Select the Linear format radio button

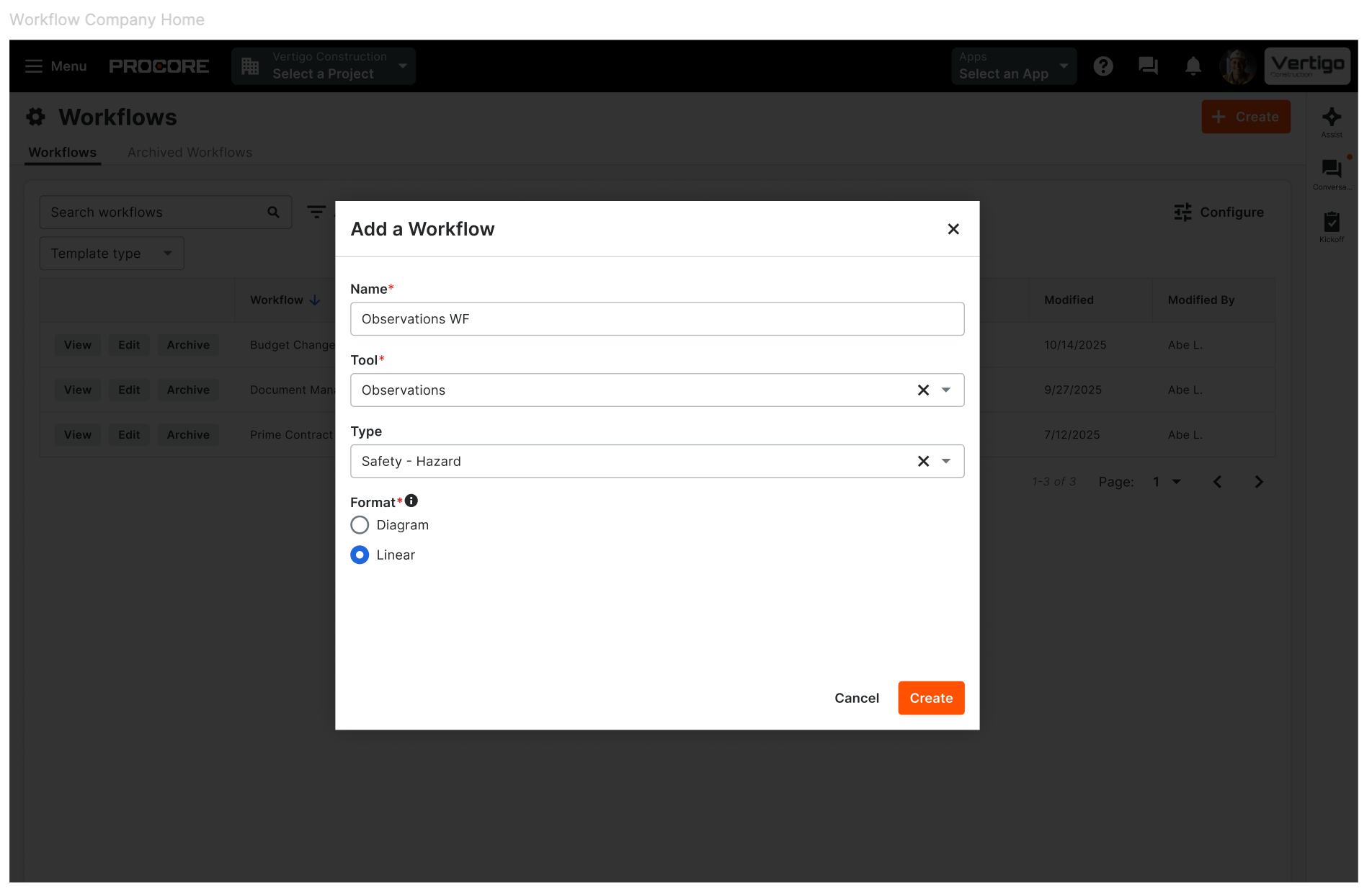[x=360, y=555]
